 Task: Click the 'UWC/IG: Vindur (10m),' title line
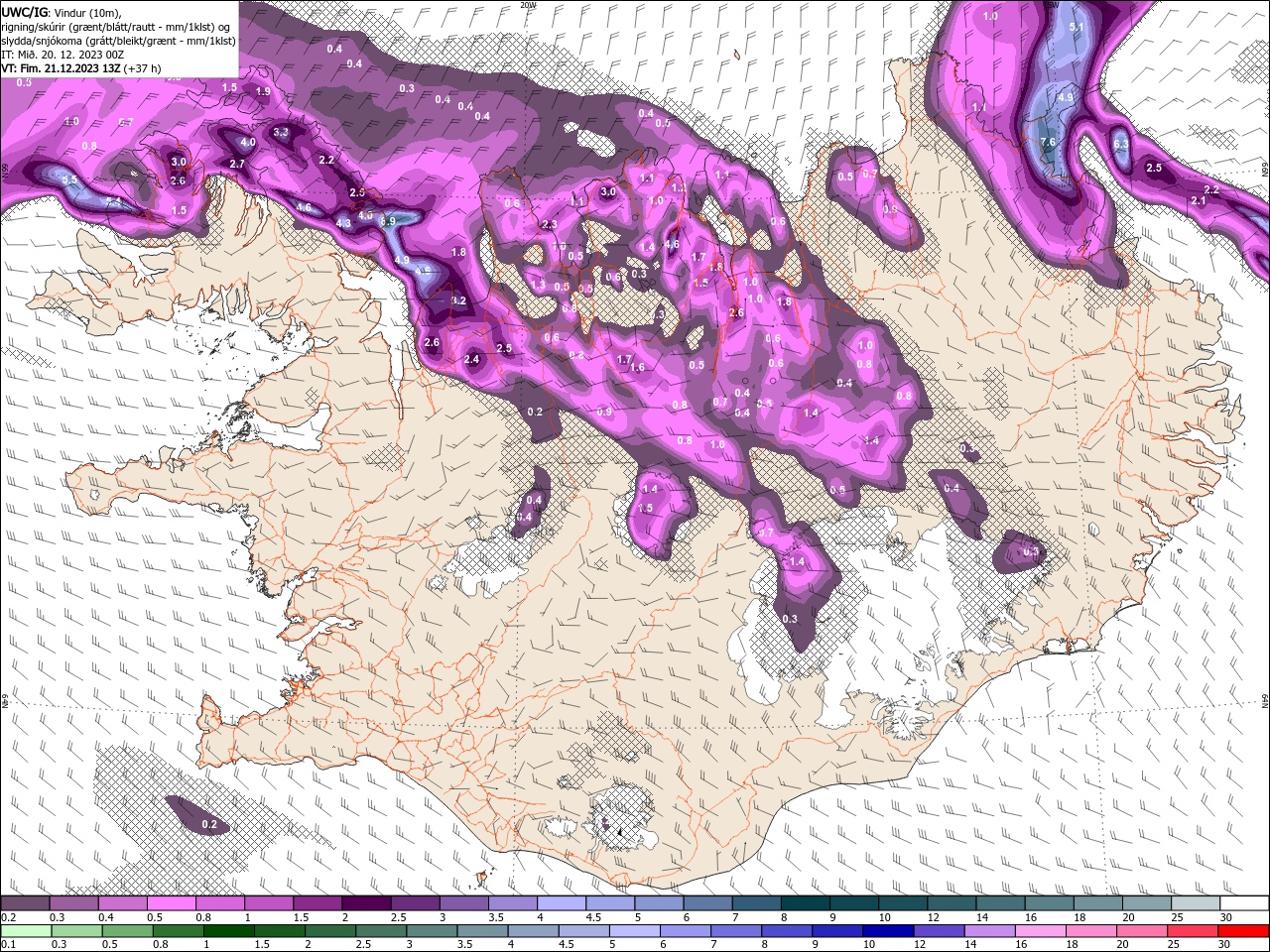click(x=62, y=12)
